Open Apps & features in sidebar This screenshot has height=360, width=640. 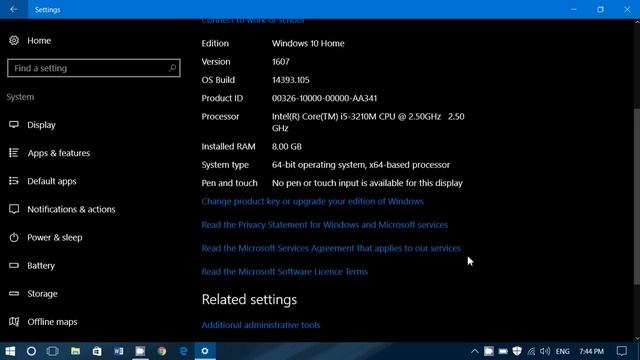(59, 153)
